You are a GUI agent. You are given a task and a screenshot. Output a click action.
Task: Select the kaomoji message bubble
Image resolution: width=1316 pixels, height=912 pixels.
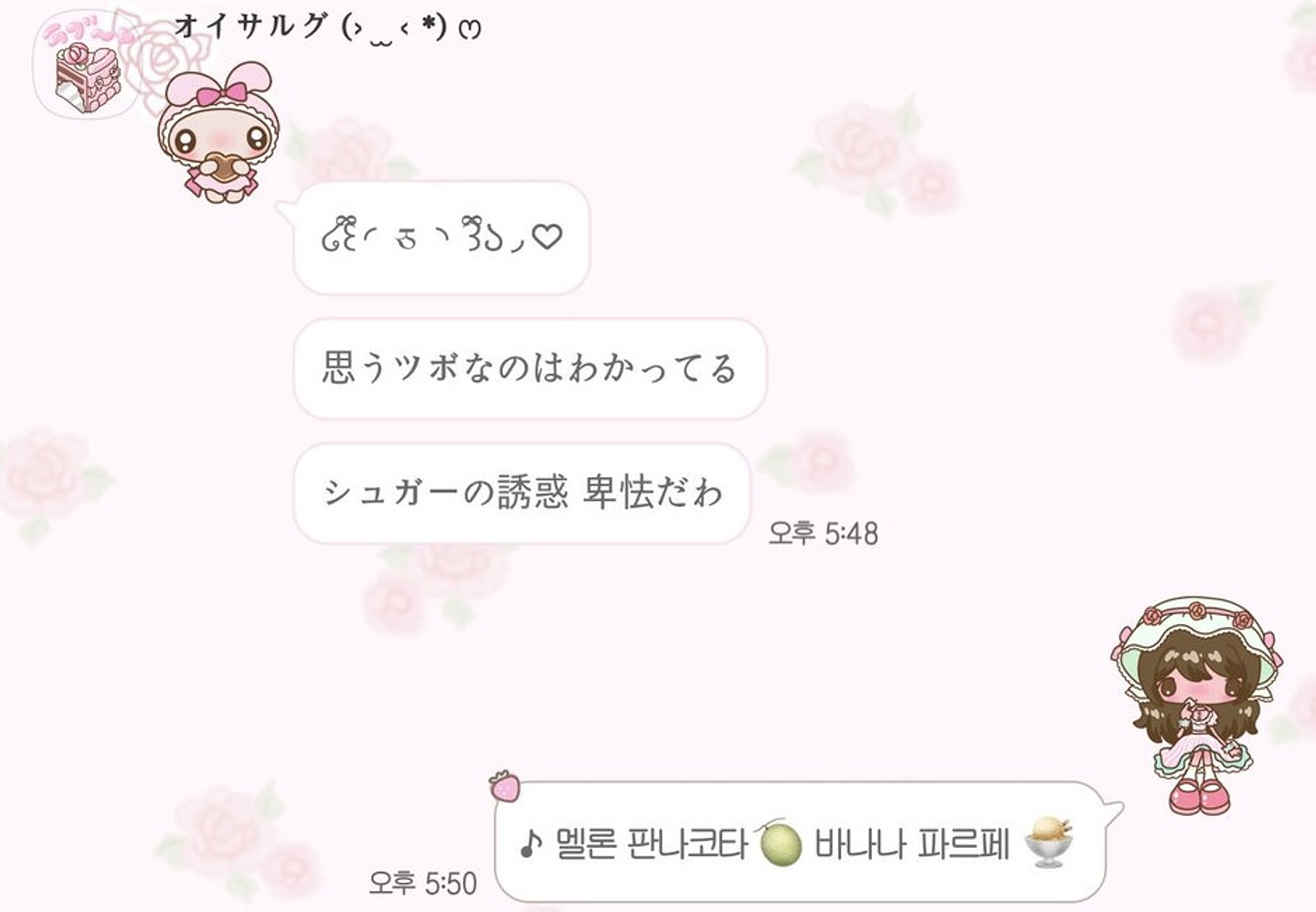pyautogui.click(x=440, y=238)
